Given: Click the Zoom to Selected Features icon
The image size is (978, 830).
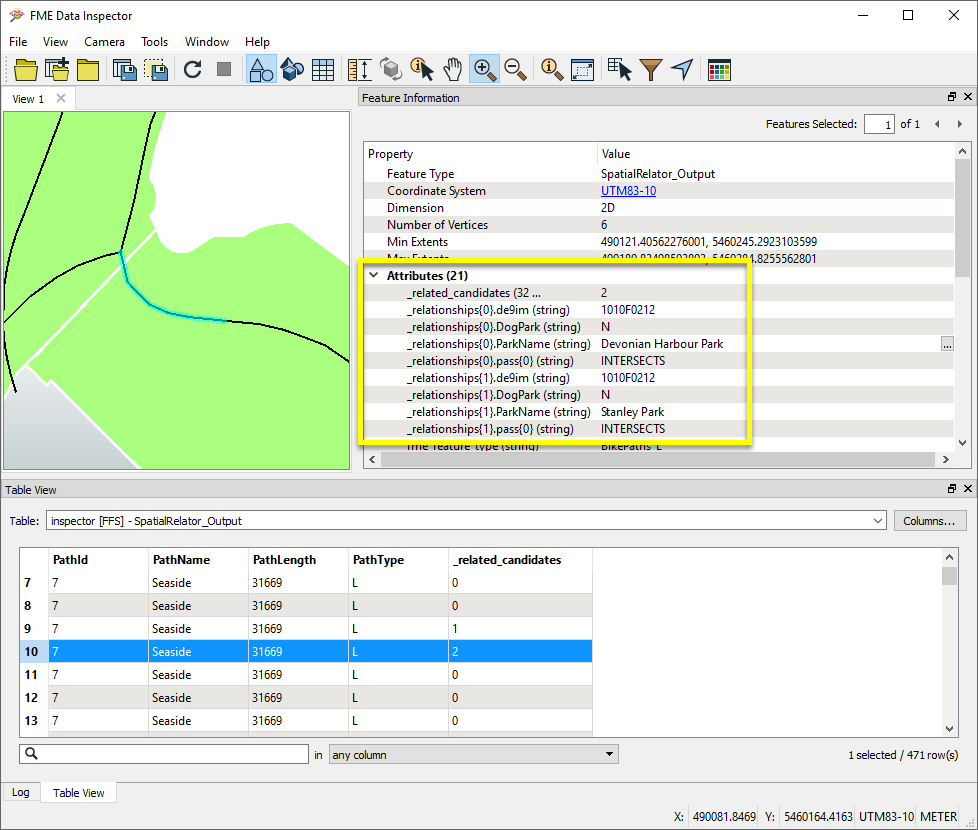Looking at the screenshot, I should [552, 69].
